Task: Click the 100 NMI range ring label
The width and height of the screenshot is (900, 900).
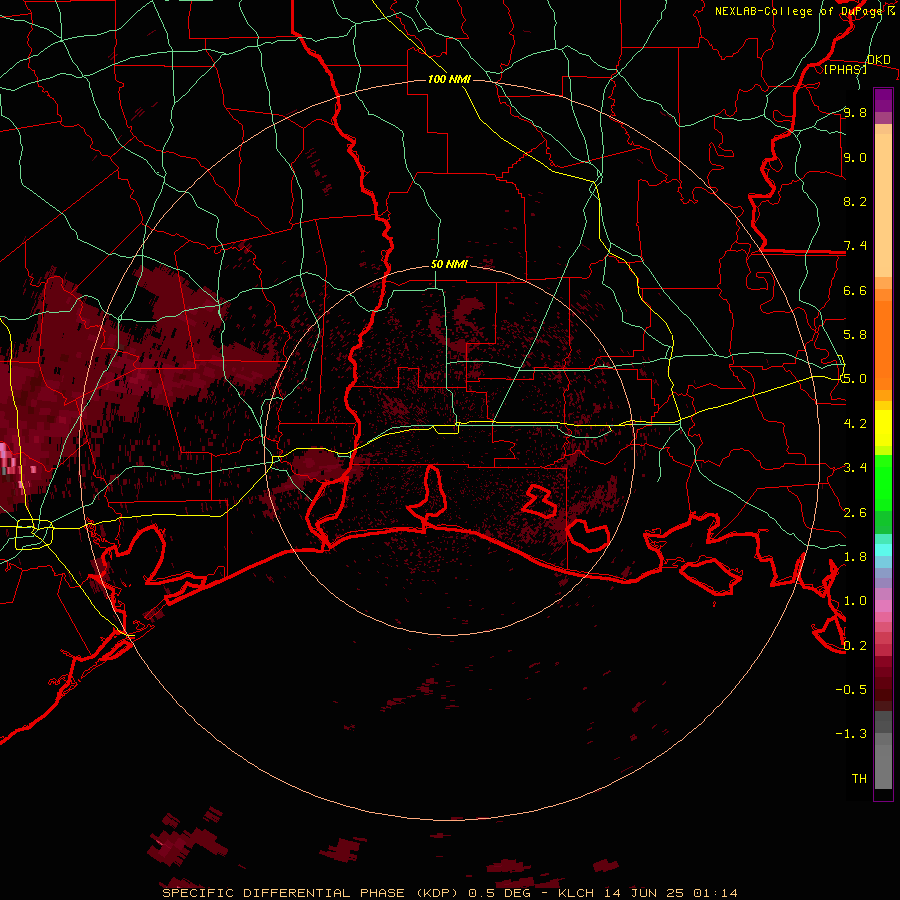Action: (449, 79)
